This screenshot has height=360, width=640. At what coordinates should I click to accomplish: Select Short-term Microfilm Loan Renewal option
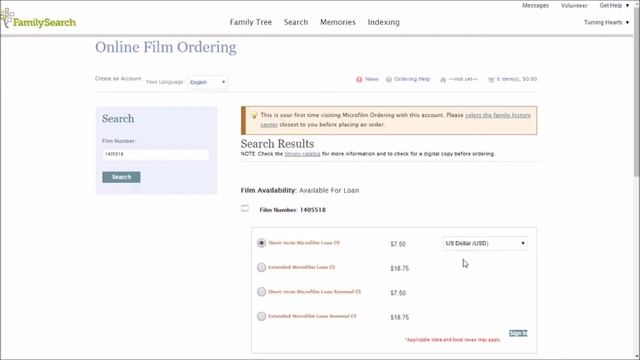pos(261,292)
